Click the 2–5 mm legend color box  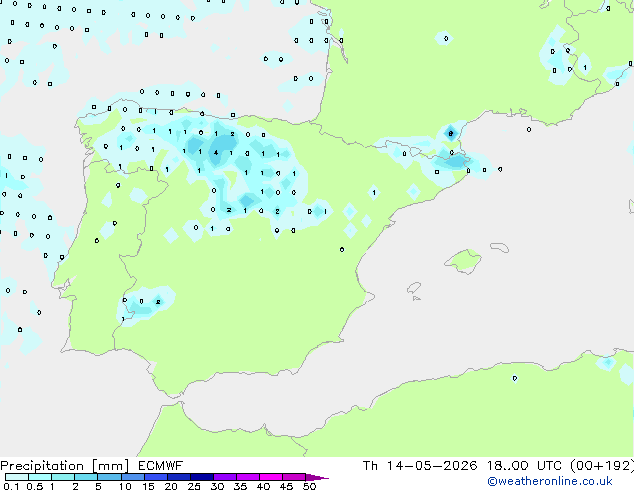pos(86,477)
